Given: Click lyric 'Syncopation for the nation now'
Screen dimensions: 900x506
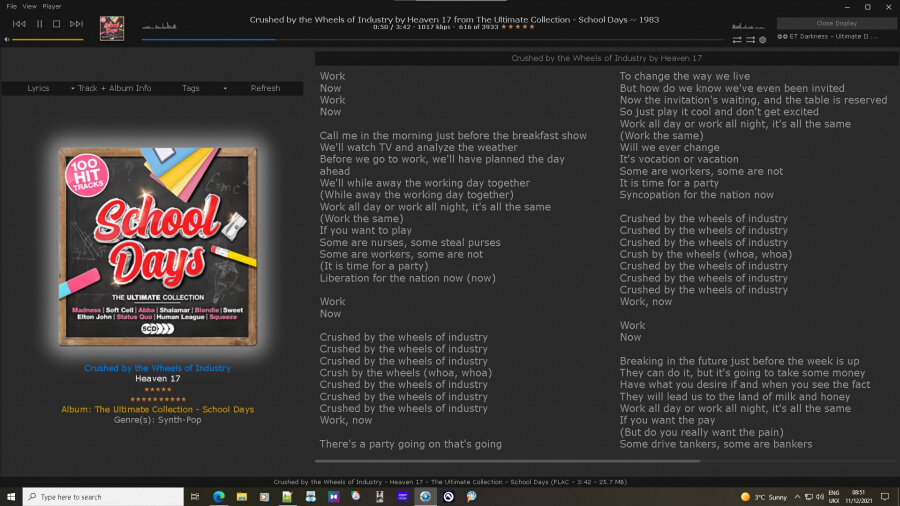Looking at the screenshot, I should pos(696,195).
